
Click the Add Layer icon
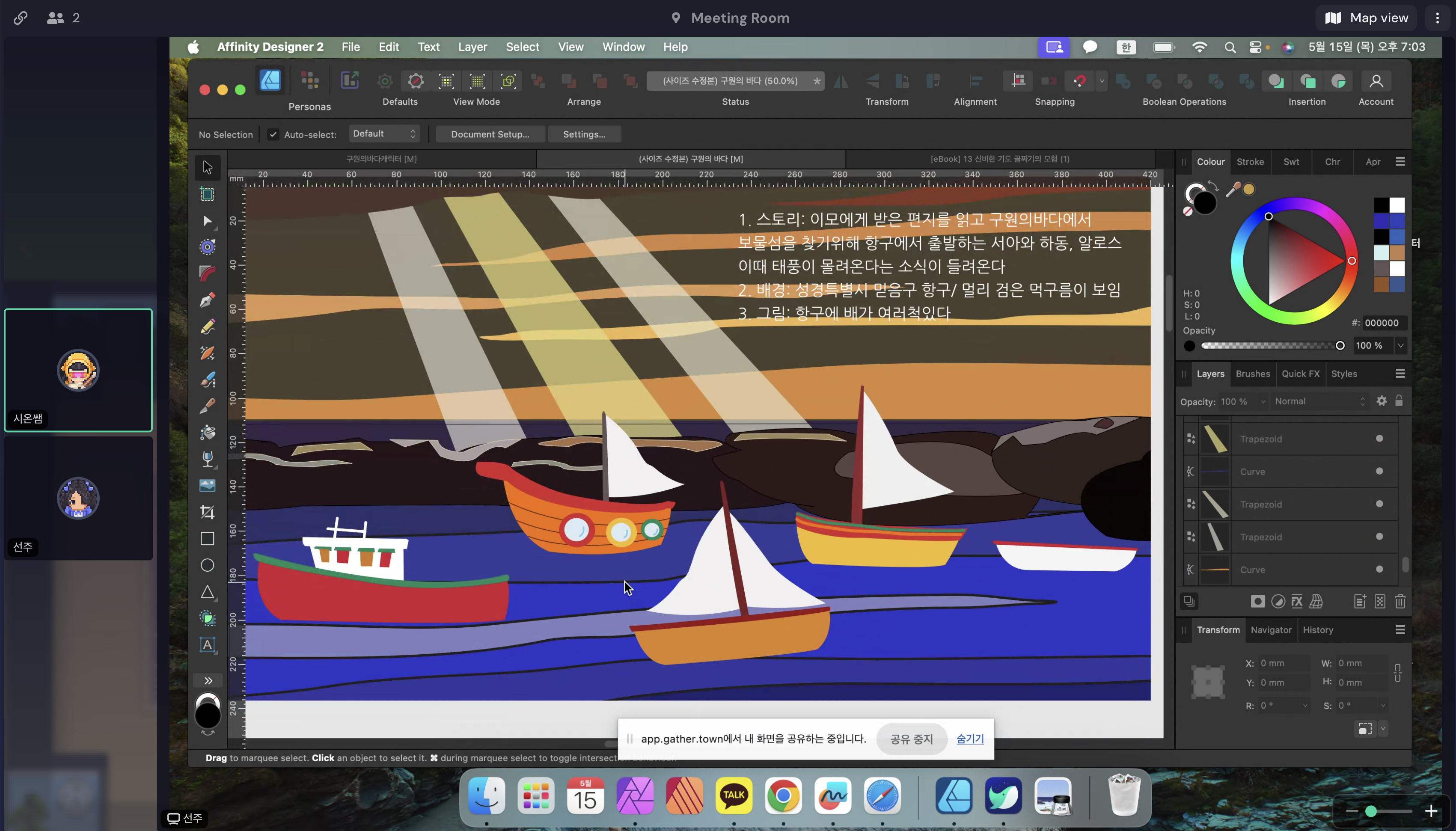pyautogui.click(x=1360, y=601)
